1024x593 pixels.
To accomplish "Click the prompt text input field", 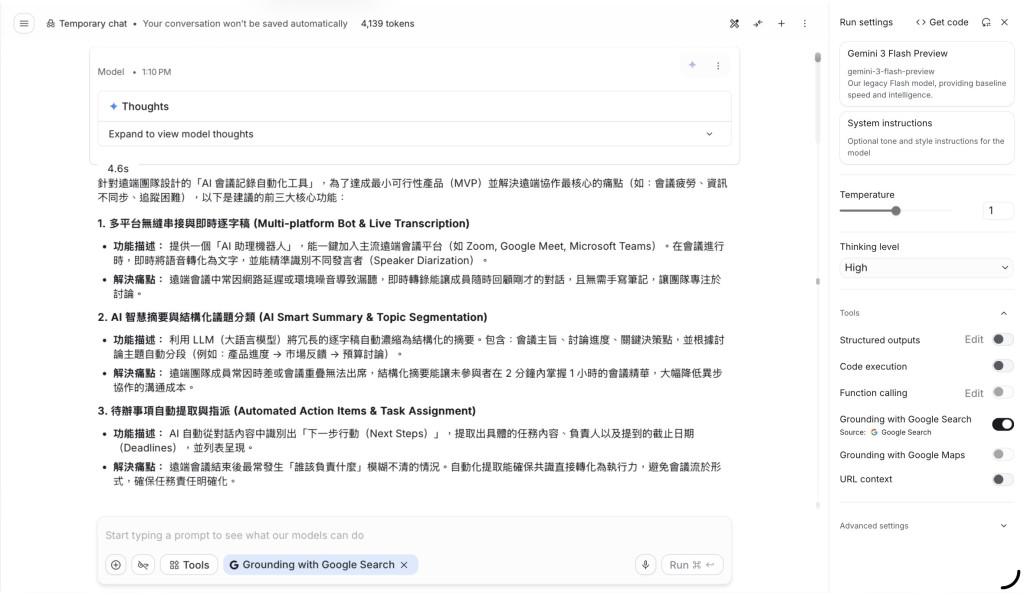I will [x=414, y=536].
